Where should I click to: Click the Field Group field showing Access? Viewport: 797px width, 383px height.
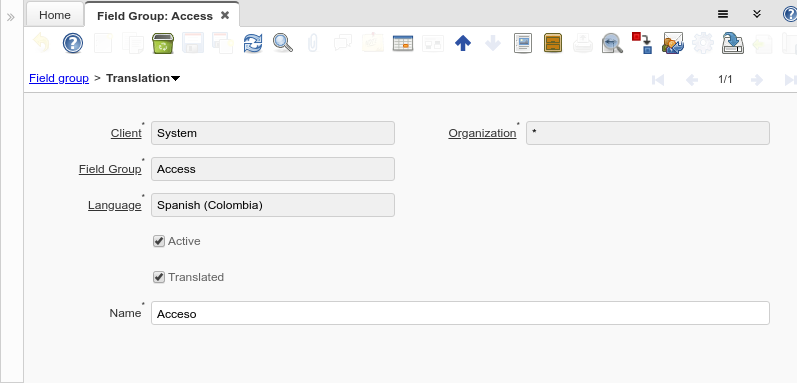click(x=273, y=169)
